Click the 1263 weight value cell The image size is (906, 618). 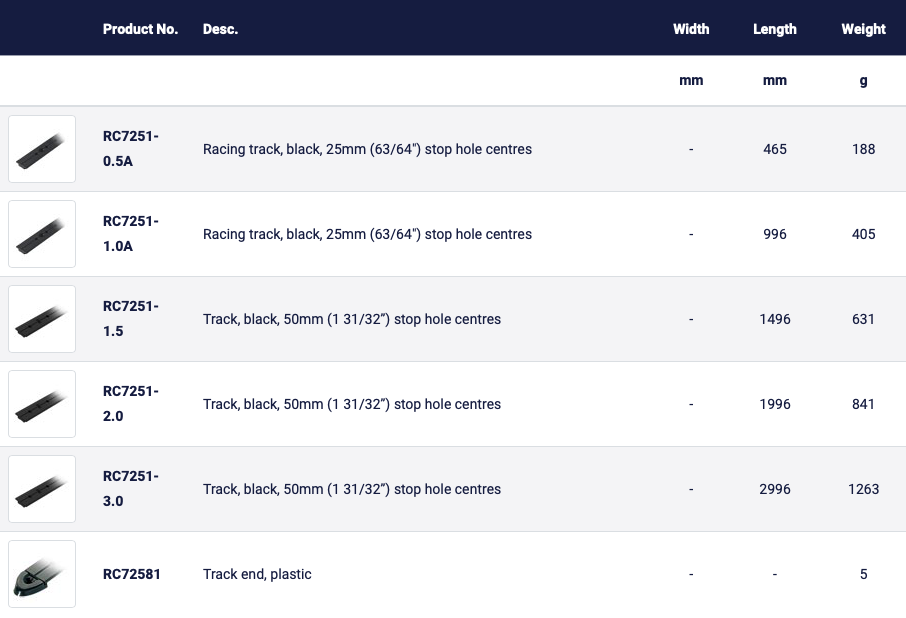pos(863,489)
